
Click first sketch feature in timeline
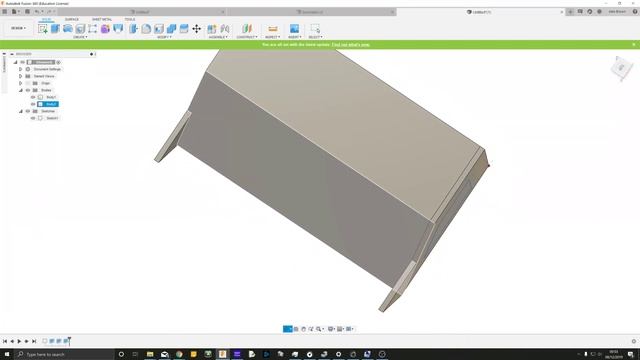coord(45,341)
